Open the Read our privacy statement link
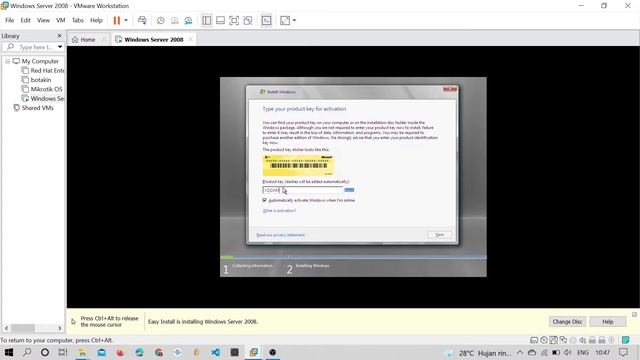 click(x=280, y=235)
